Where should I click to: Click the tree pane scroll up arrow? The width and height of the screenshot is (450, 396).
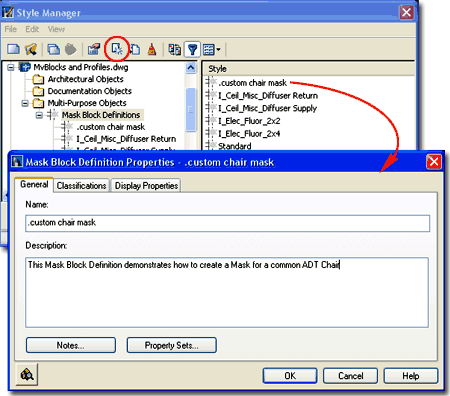191,68
